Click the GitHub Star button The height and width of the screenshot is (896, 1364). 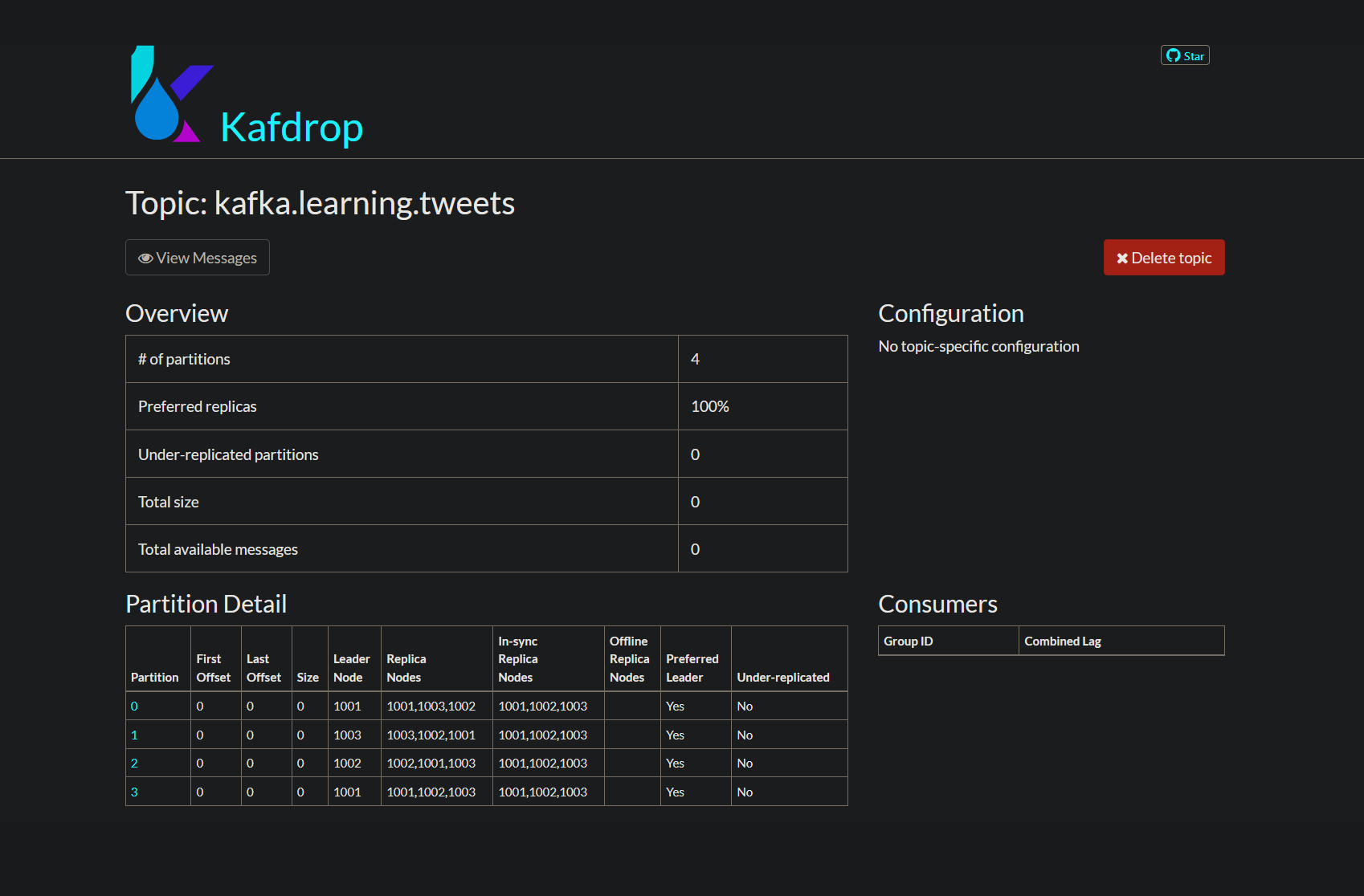tap(1185, 55)
